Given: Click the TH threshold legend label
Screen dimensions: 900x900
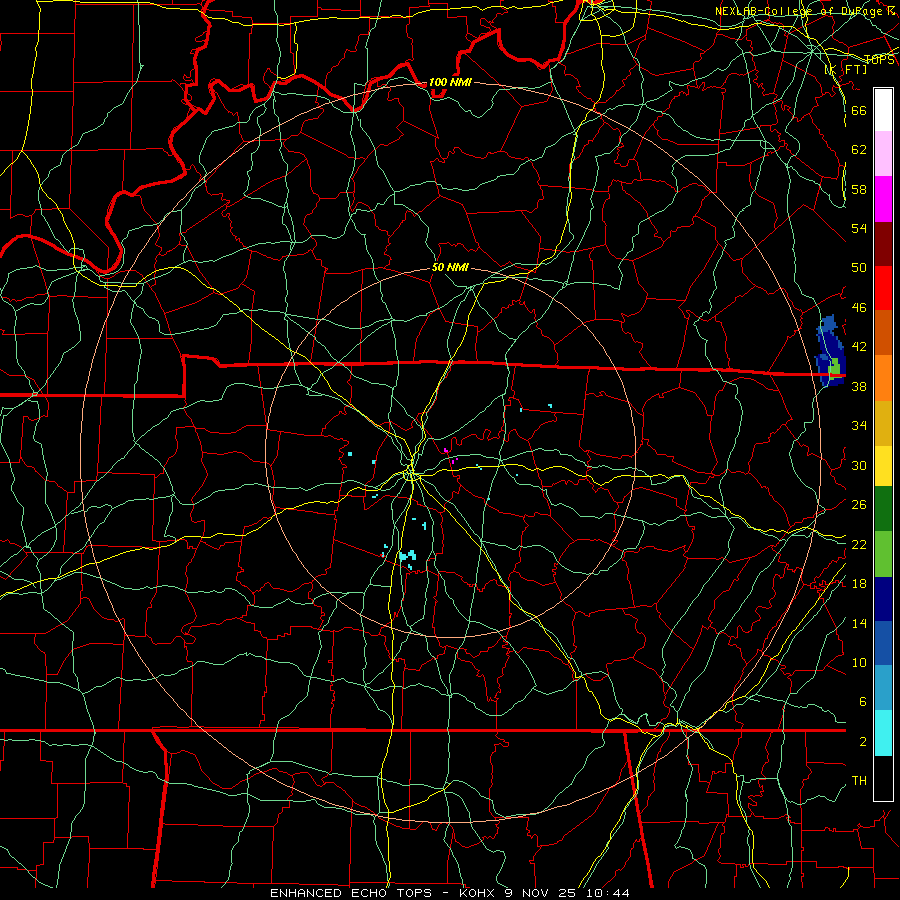Looking at the screenshot, I should coord(859,781).
